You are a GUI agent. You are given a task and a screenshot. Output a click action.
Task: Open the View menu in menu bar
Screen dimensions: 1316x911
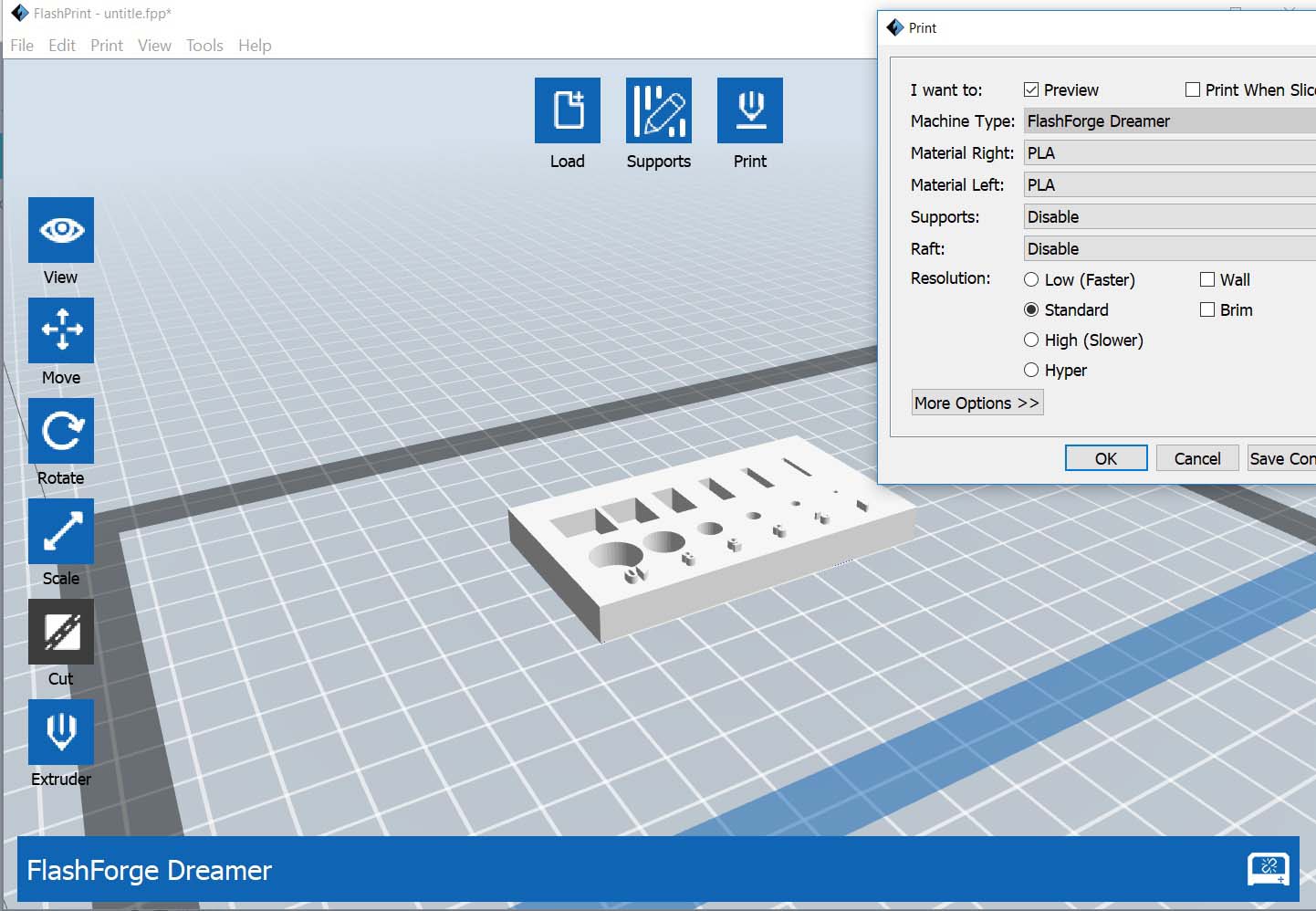(154, 45)
